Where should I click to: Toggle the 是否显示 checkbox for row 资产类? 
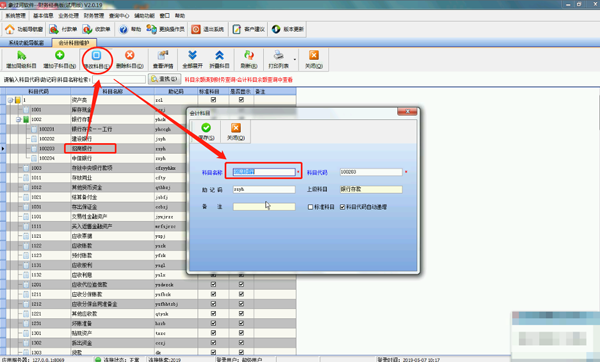[241, 100]
